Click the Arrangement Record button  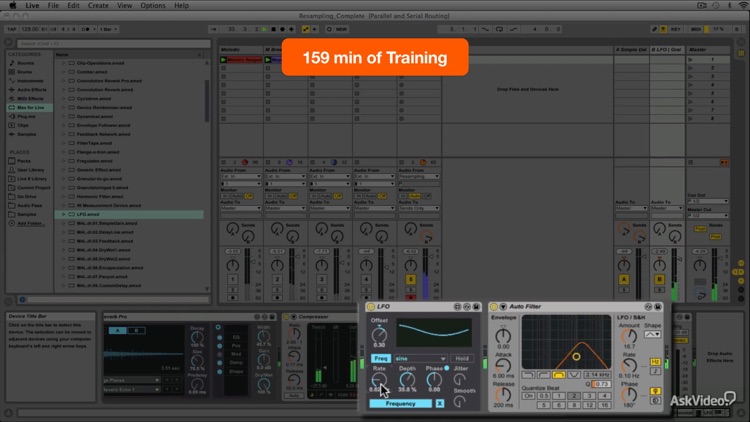pyautogui.click(x=282, y=29)
